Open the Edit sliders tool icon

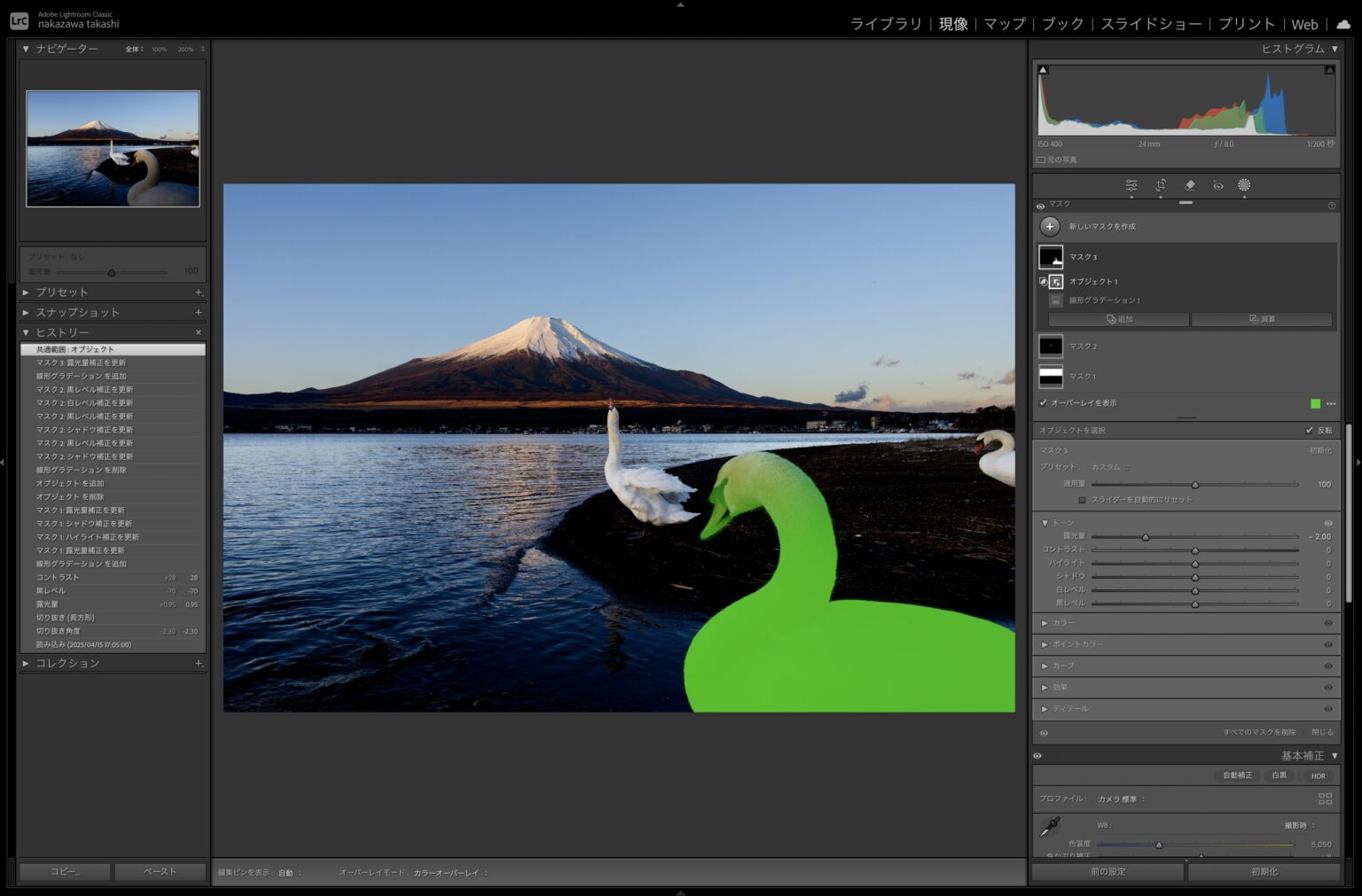coord(1131,185)
